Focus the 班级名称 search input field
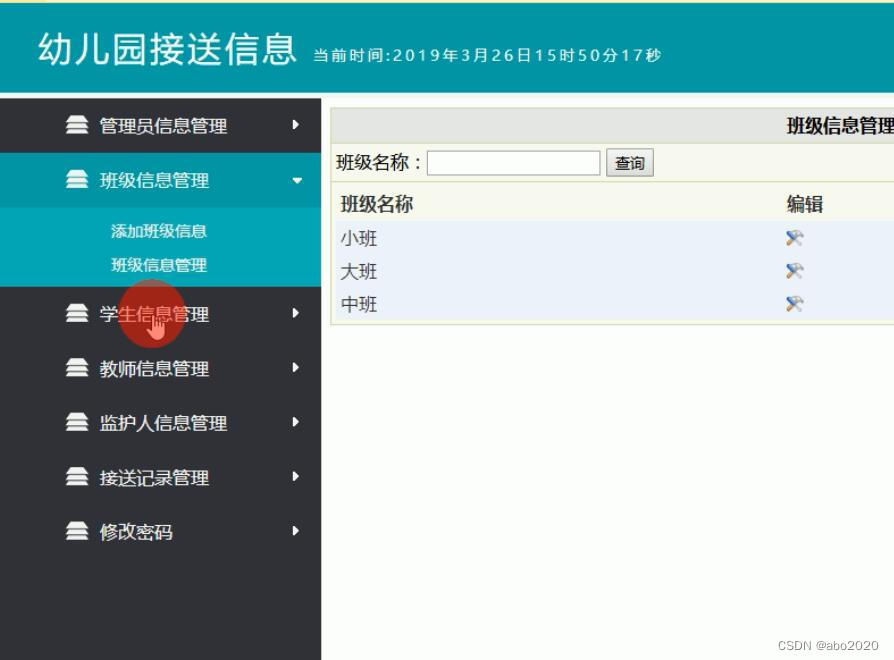Screen dimensions: 894x660 coord(514,163)
